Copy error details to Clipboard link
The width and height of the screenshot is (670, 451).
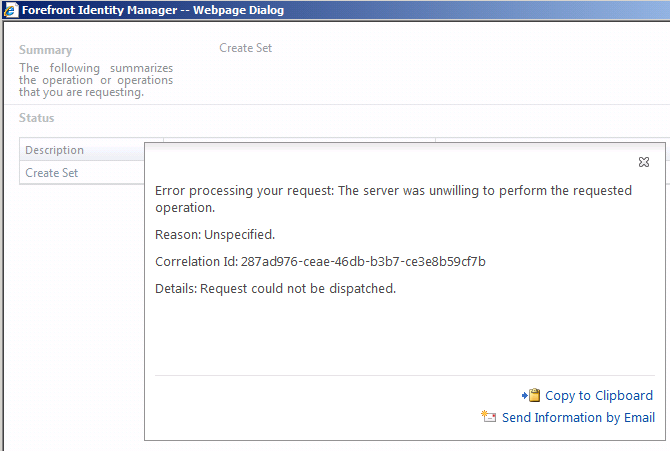coord(599,396)
